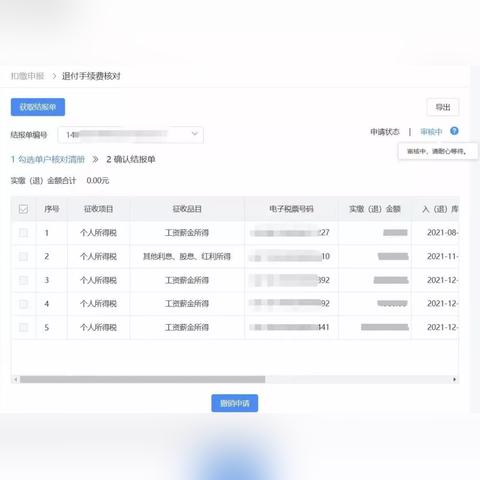The width and height of the screenshot is (480, 480).
Task: Click the 实缴（退）金额 column header
Action: coord(375,209)
